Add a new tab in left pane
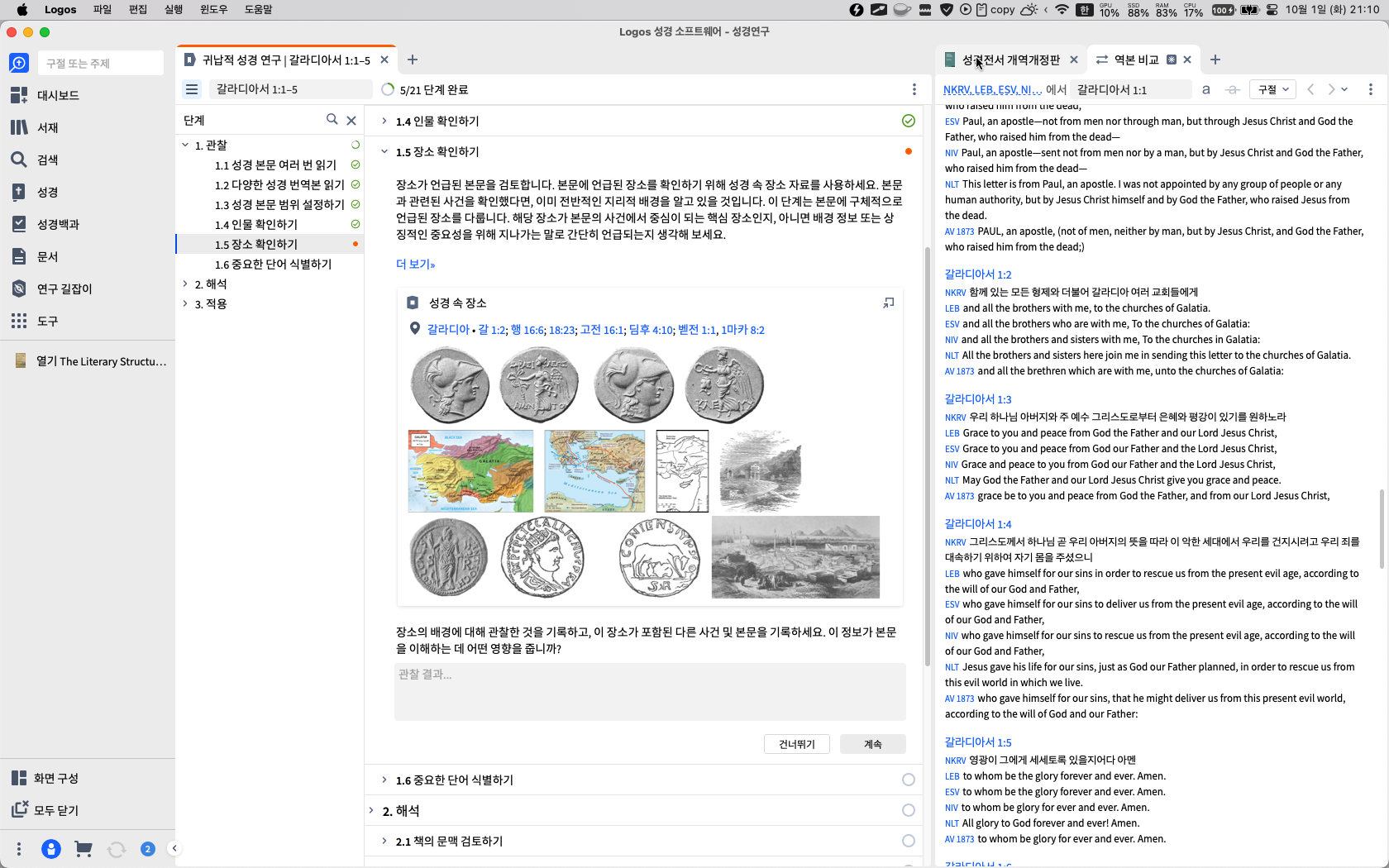Viewport: 1389px width, 868px height. coord(413,60)
